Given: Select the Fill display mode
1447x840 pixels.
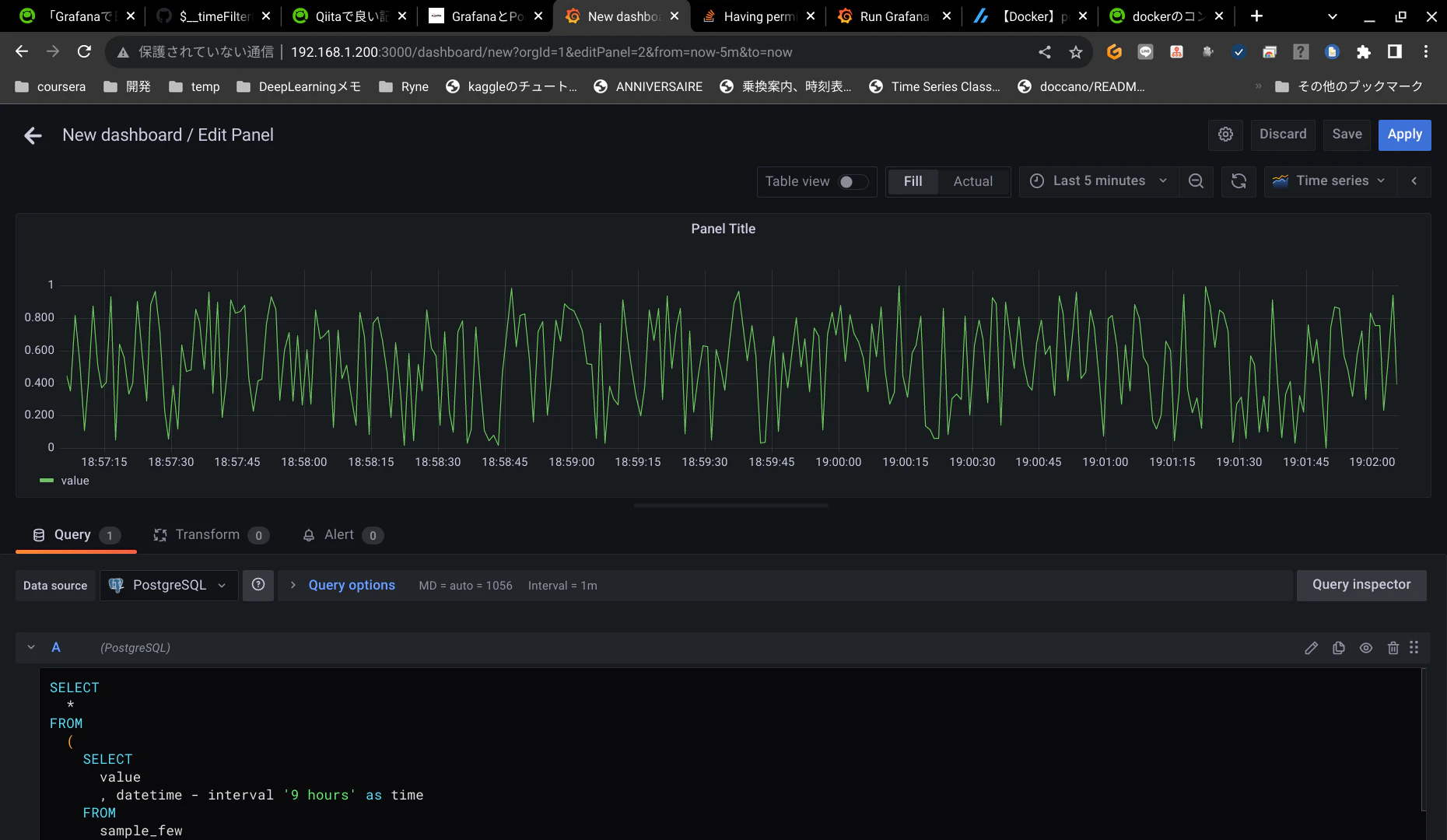Looking at the screenshot, I should tap(913, 181).
